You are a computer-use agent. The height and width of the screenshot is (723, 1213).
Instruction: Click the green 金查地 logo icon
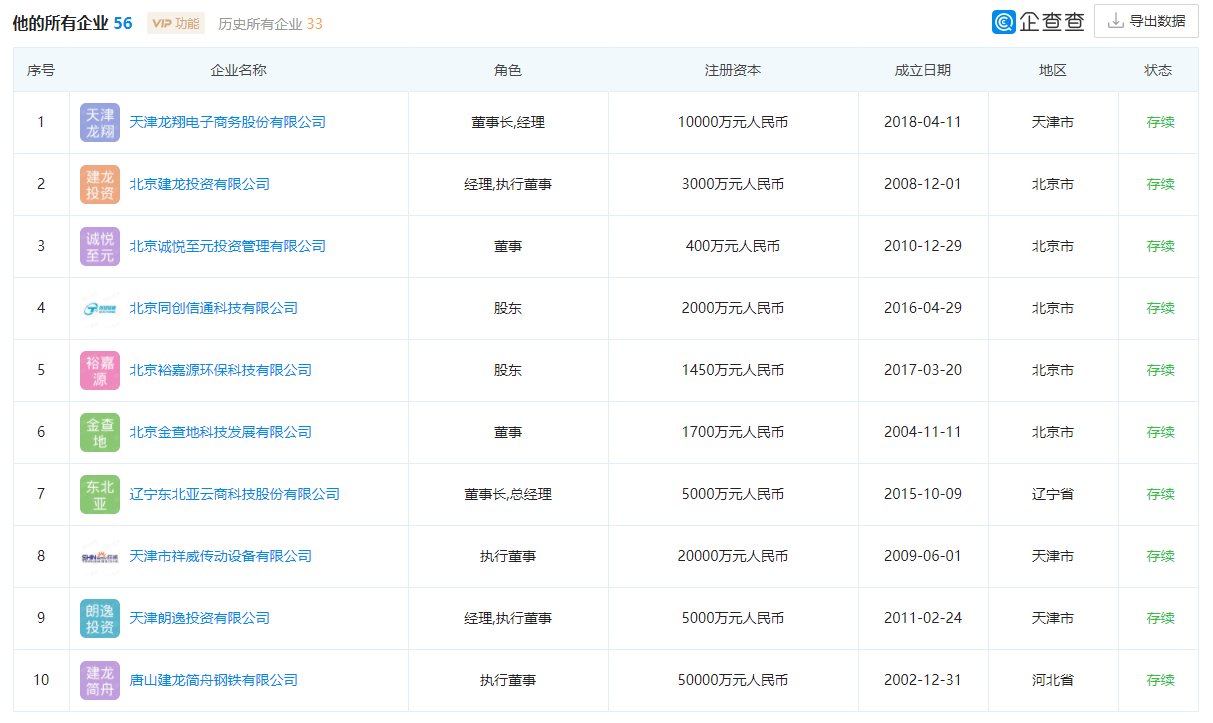point(99,432)
